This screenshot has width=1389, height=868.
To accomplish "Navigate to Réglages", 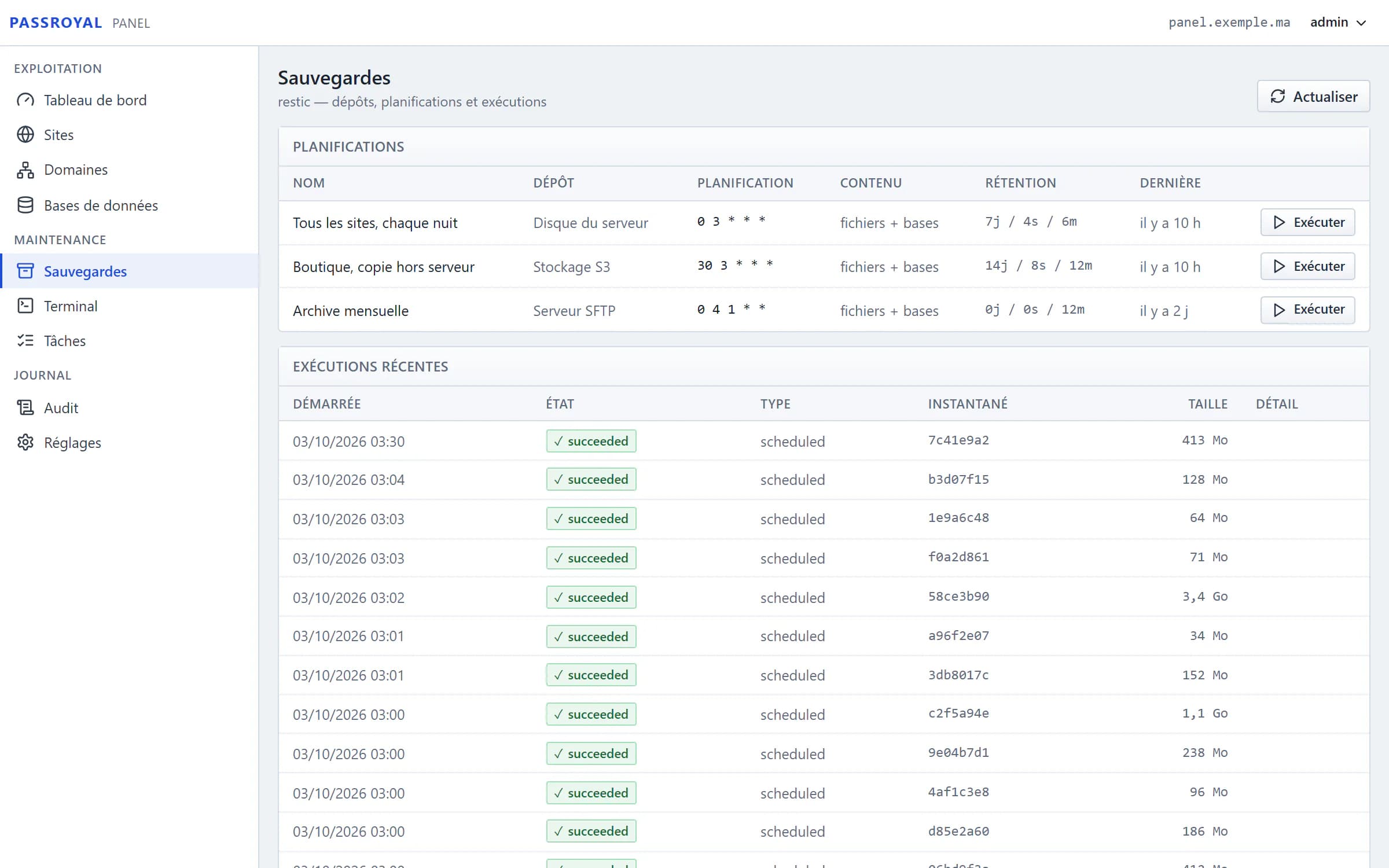I will tap(129, 443).
